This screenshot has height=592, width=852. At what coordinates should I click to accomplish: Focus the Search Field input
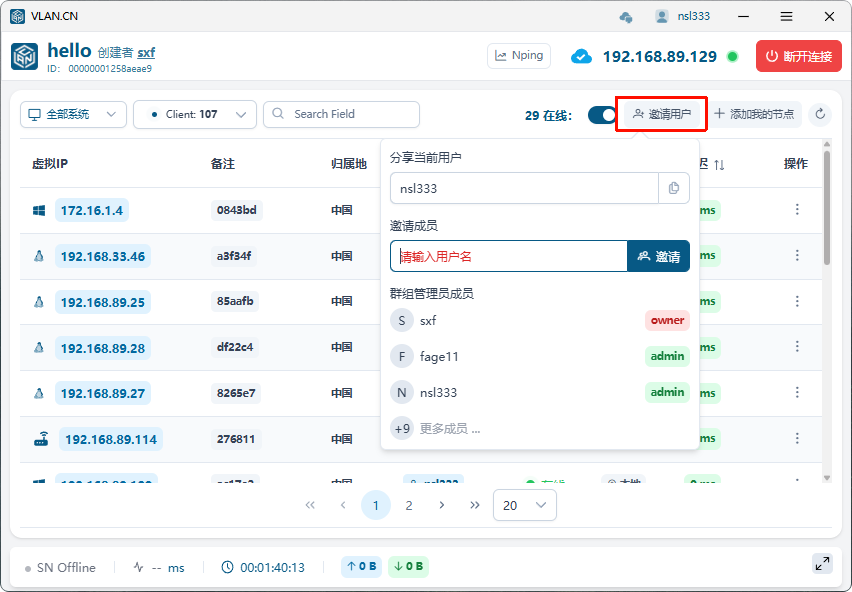click(x=341, y=114)
